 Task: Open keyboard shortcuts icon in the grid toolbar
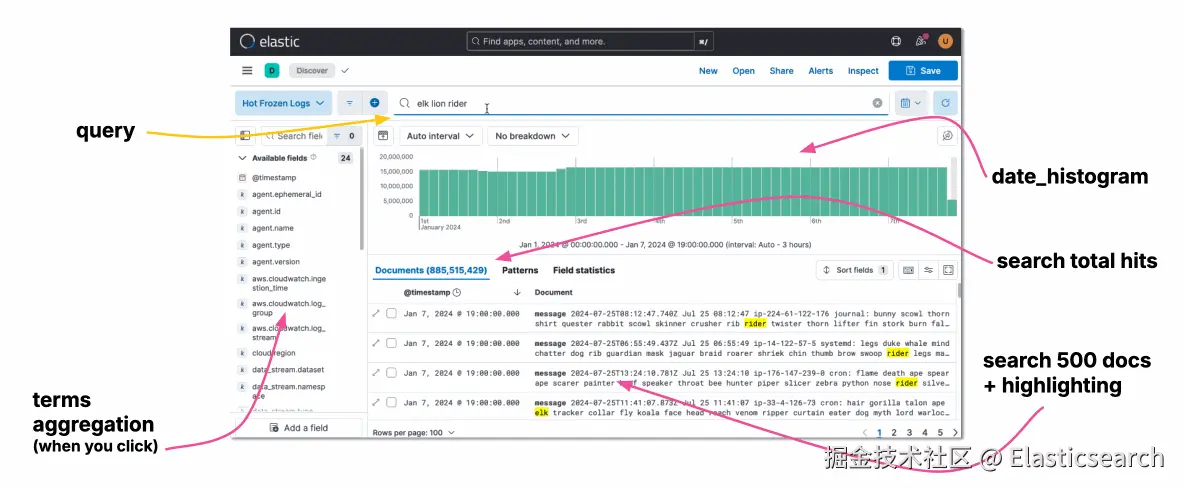pyautogui.click(x=908, y=270)
